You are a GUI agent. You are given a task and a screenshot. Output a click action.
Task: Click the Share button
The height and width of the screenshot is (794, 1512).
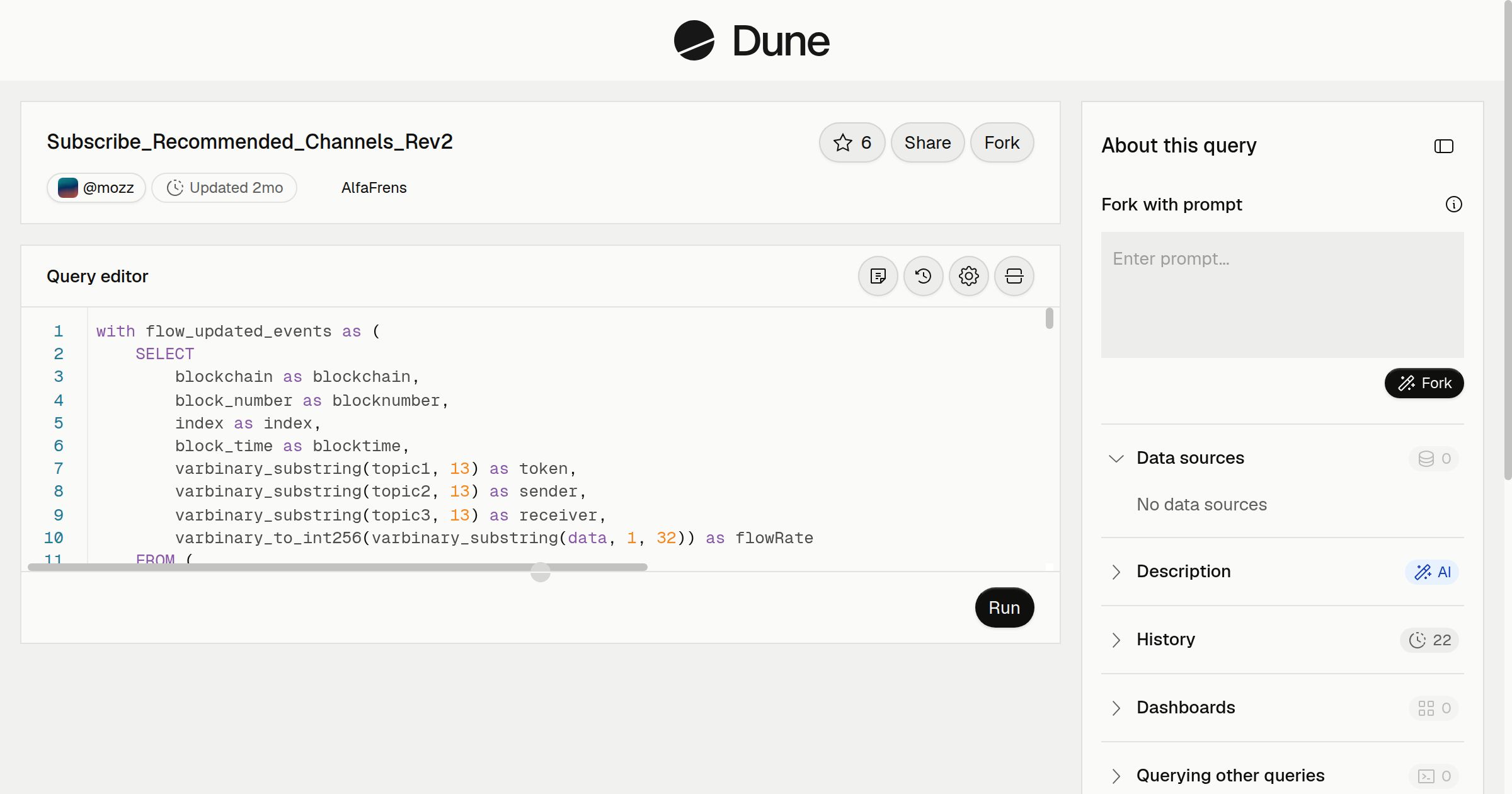coord(927,142)
